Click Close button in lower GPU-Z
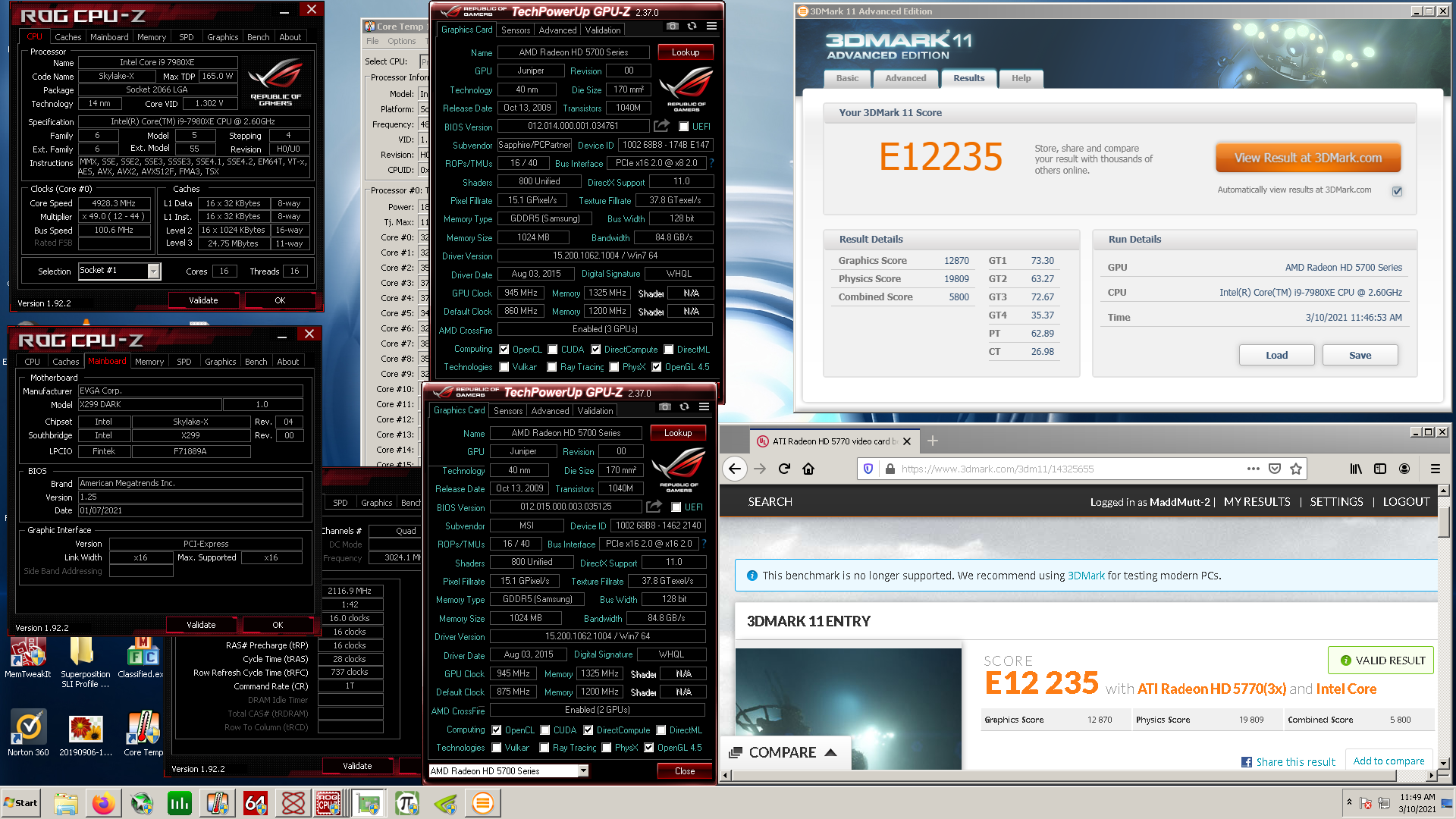The image size is (1456, 819). pos(685,770)
